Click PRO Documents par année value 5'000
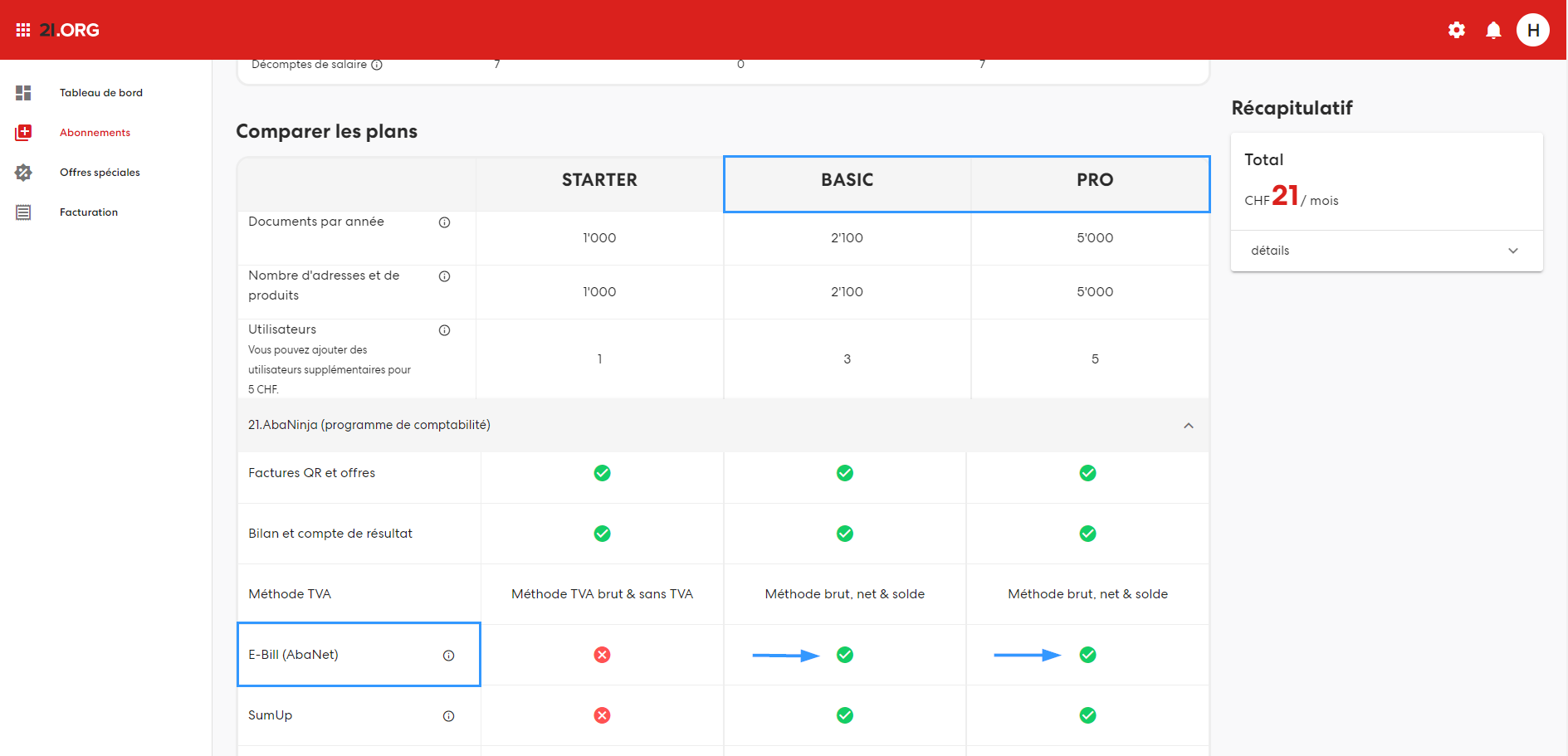This screenshot has height=756, width=1568. (1095, 238)
